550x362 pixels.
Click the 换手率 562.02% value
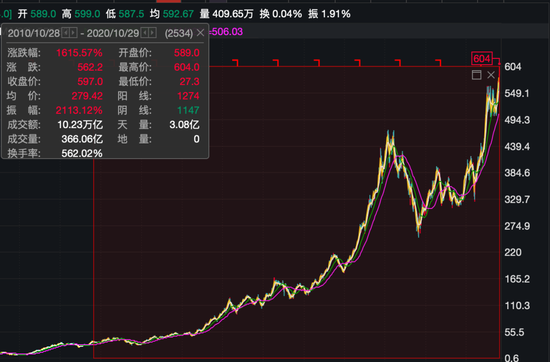[x=82, y=153]
